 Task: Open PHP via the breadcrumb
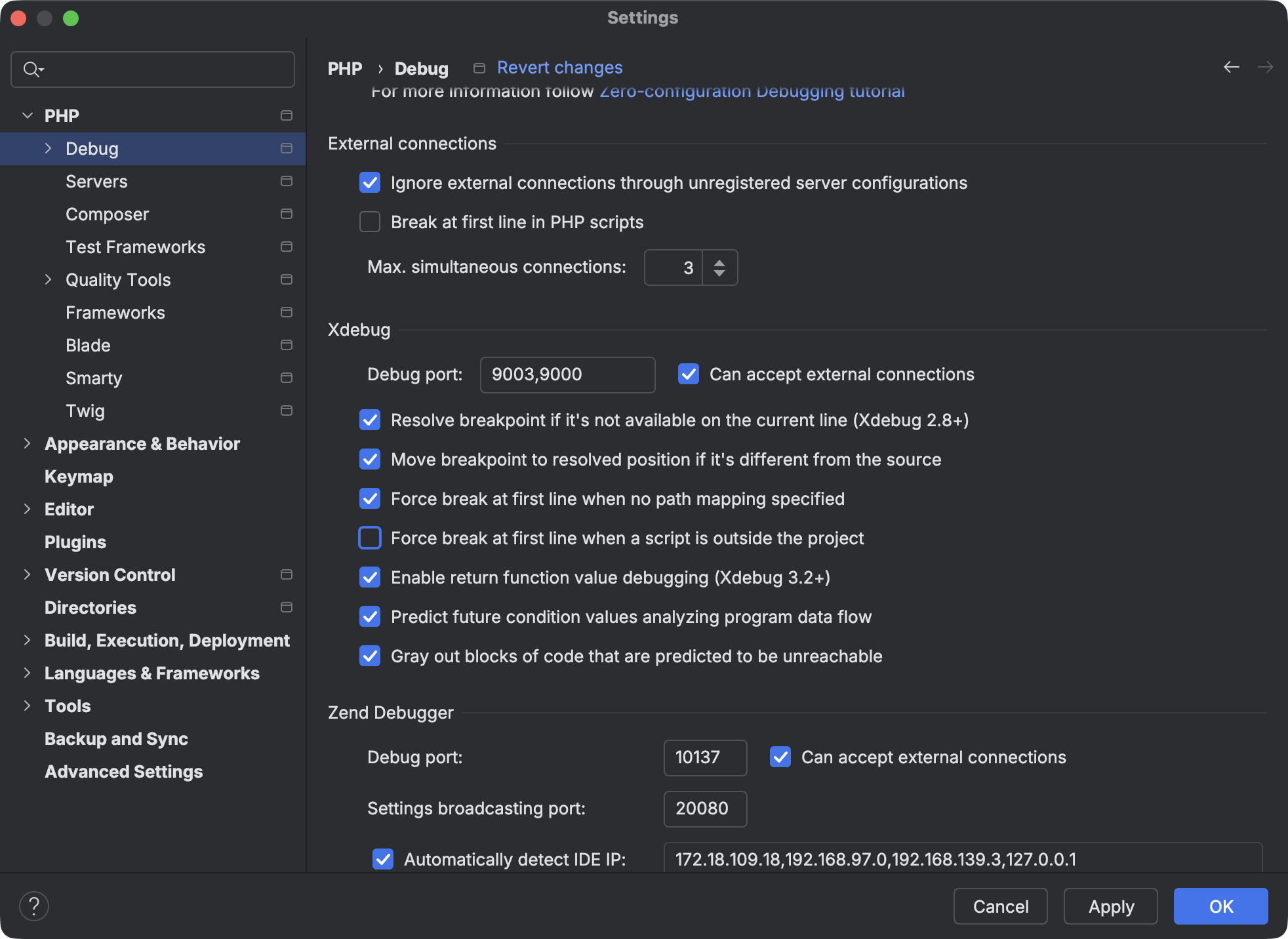click(x=344, y=68)
